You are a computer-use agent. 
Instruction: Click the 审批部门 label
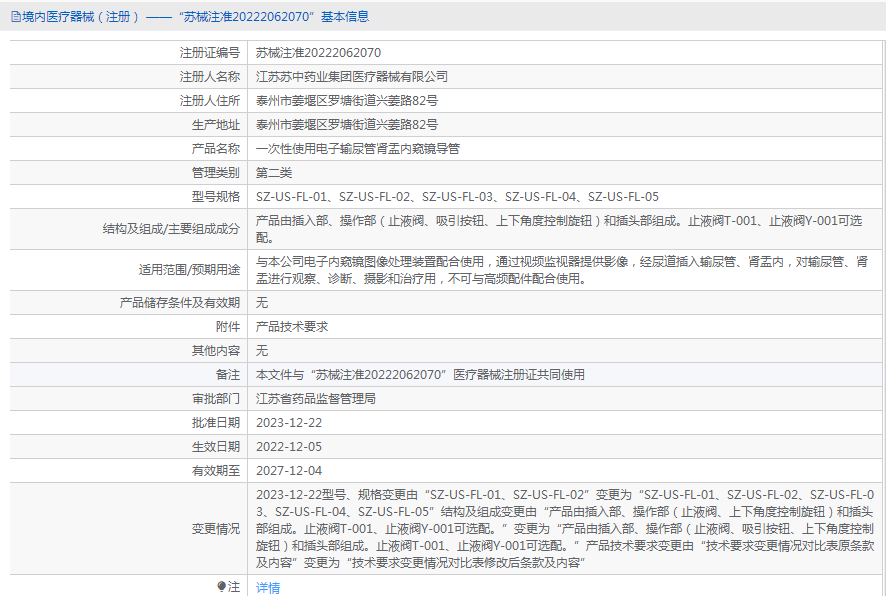[x=216, y=398]
